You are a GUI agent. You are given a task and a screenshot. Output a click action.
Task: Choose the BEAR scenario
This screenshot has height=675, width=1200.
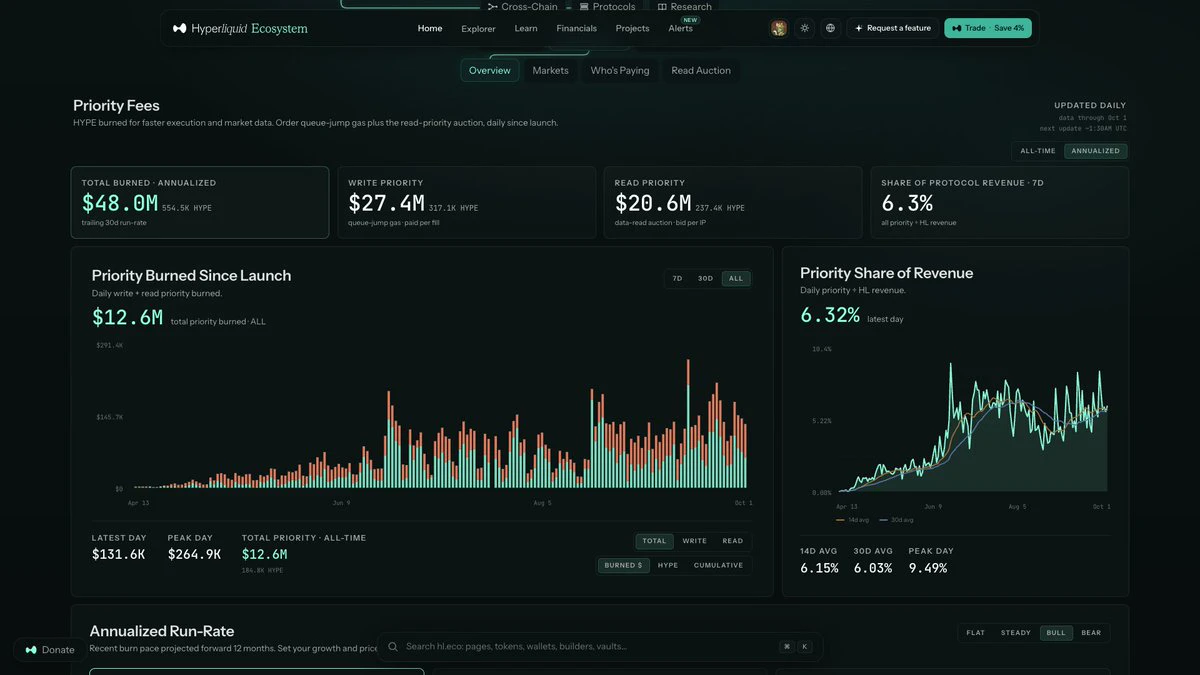pyautogui.click(x=1091, y=632)
